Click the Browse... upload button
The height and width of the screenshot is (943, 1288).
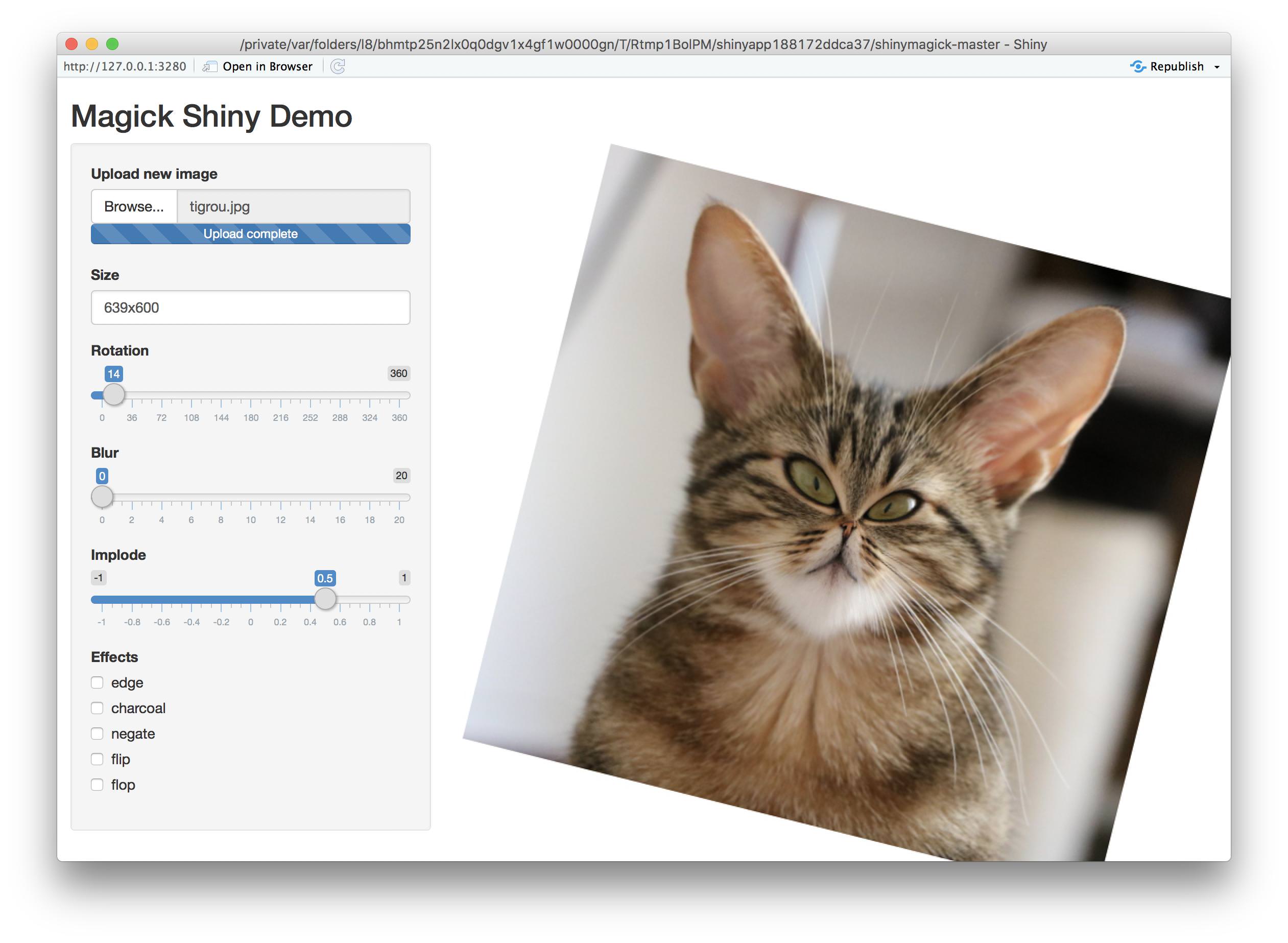134,207
